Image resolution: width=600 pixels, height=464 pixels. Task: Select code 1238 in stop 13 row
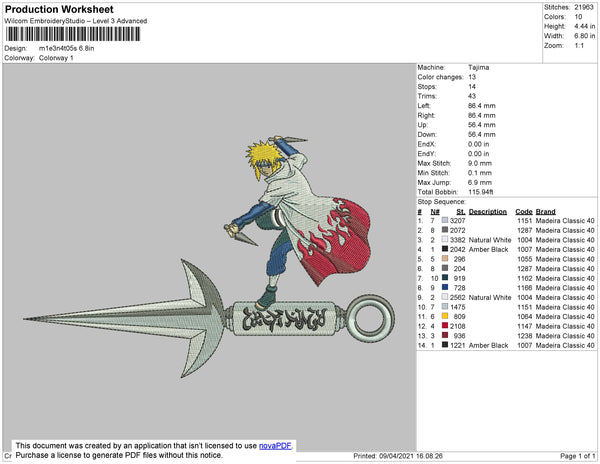pos(525,335)
